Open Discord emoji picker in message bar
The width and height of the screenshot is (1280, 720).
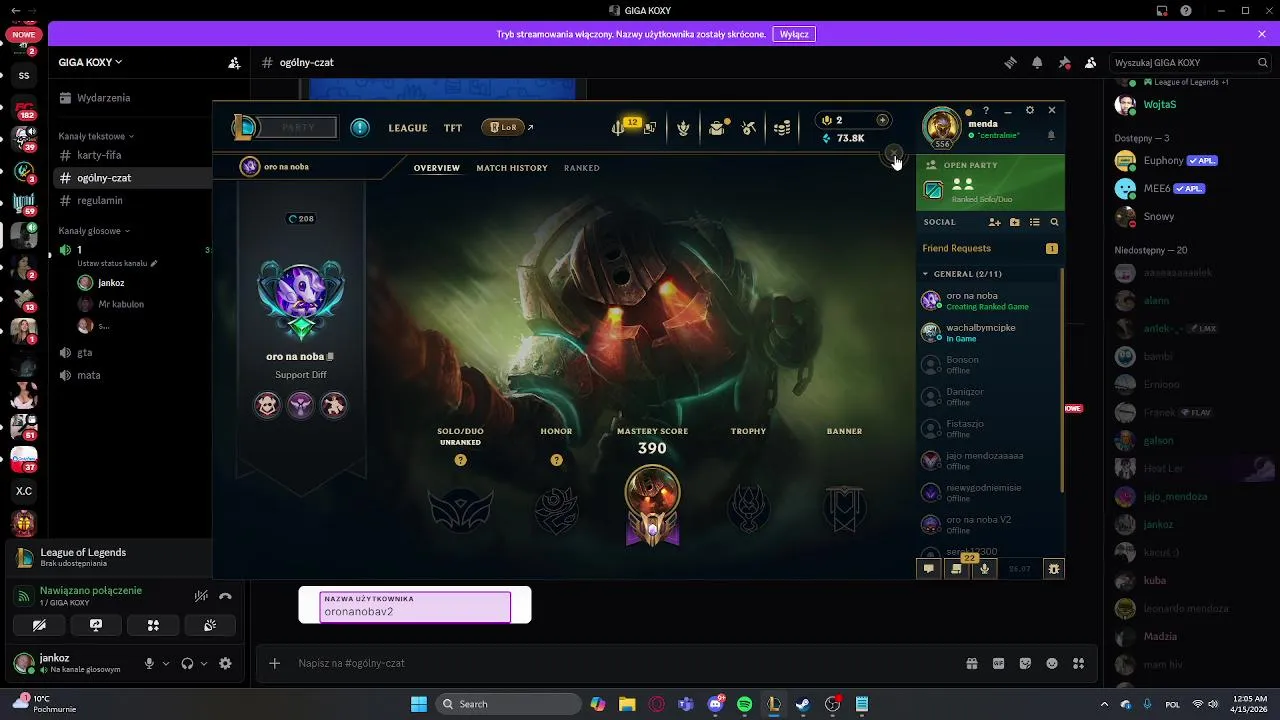[x=1052, y=663]
